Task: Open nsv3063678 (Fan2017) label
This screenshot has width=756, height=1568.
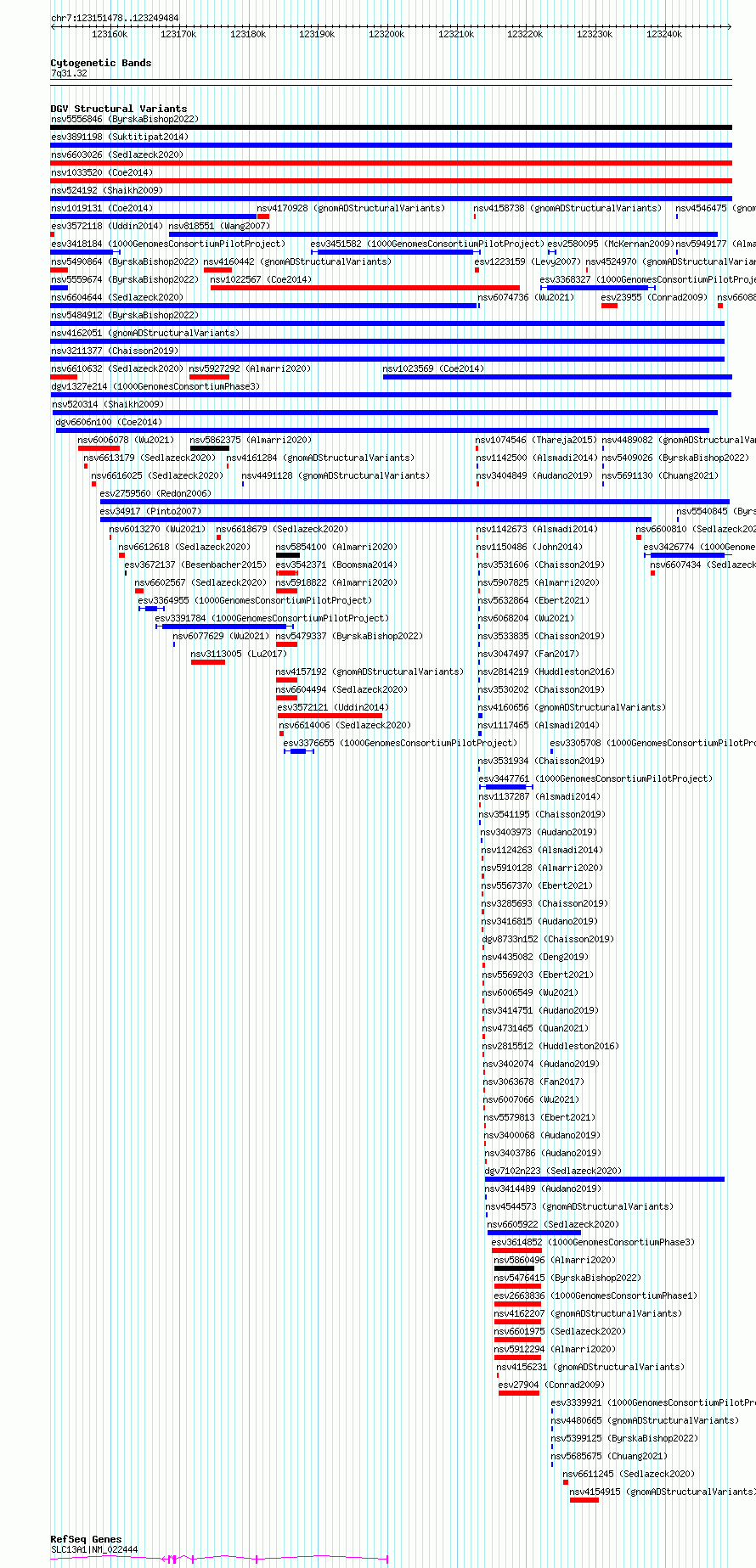Action: (533, 1082)
